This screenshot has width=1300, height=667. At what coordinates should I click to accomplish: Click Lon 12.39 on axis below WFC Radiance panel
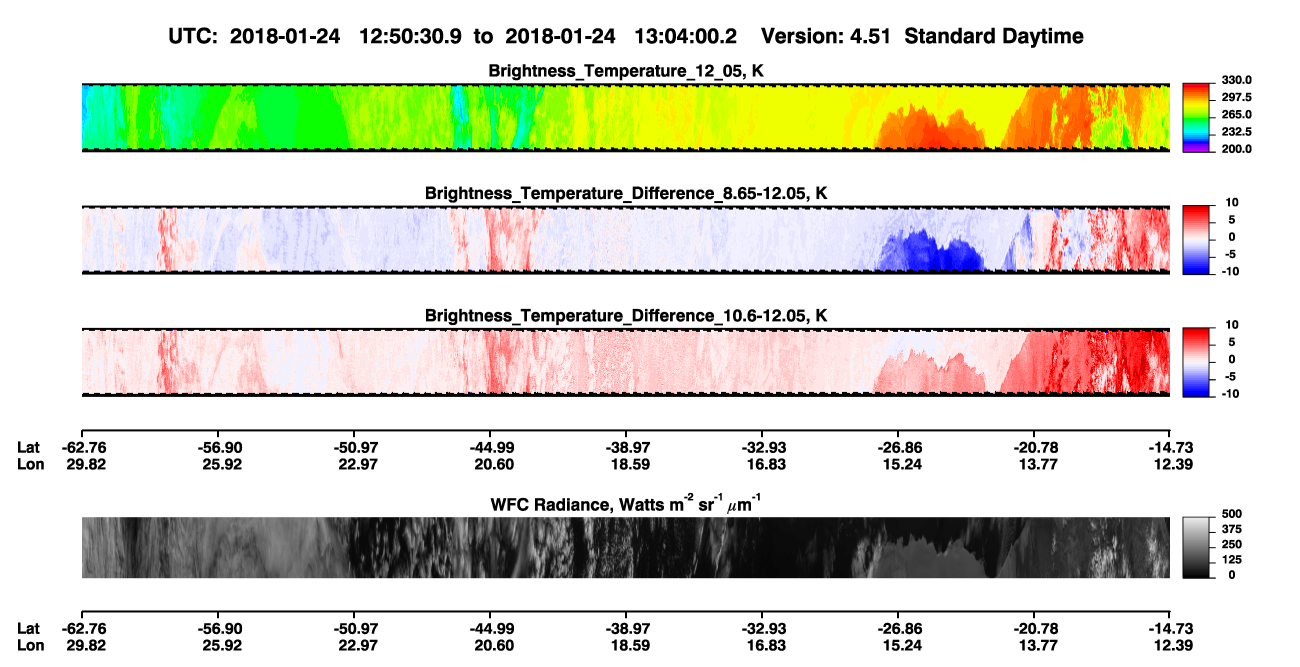[1175, 645]
